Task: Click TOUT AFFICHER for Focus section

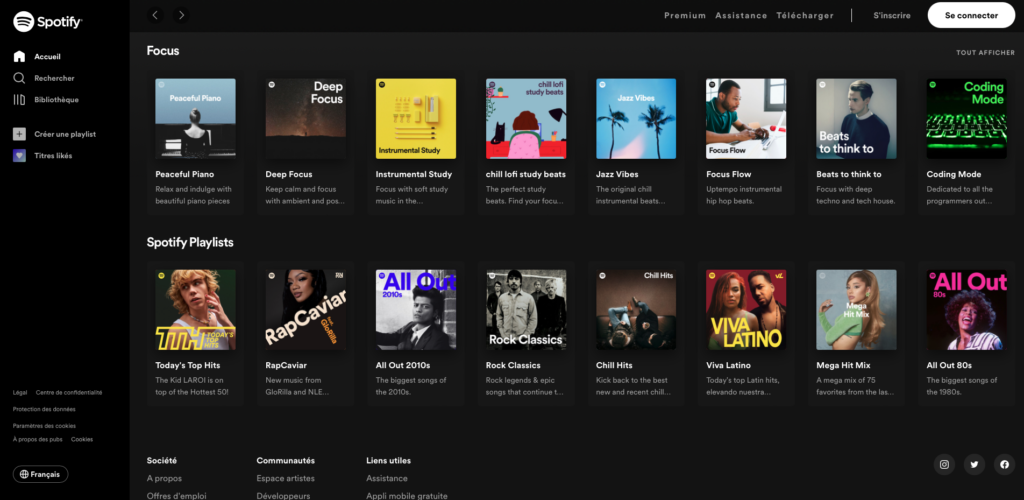Action: click(985, 53)
